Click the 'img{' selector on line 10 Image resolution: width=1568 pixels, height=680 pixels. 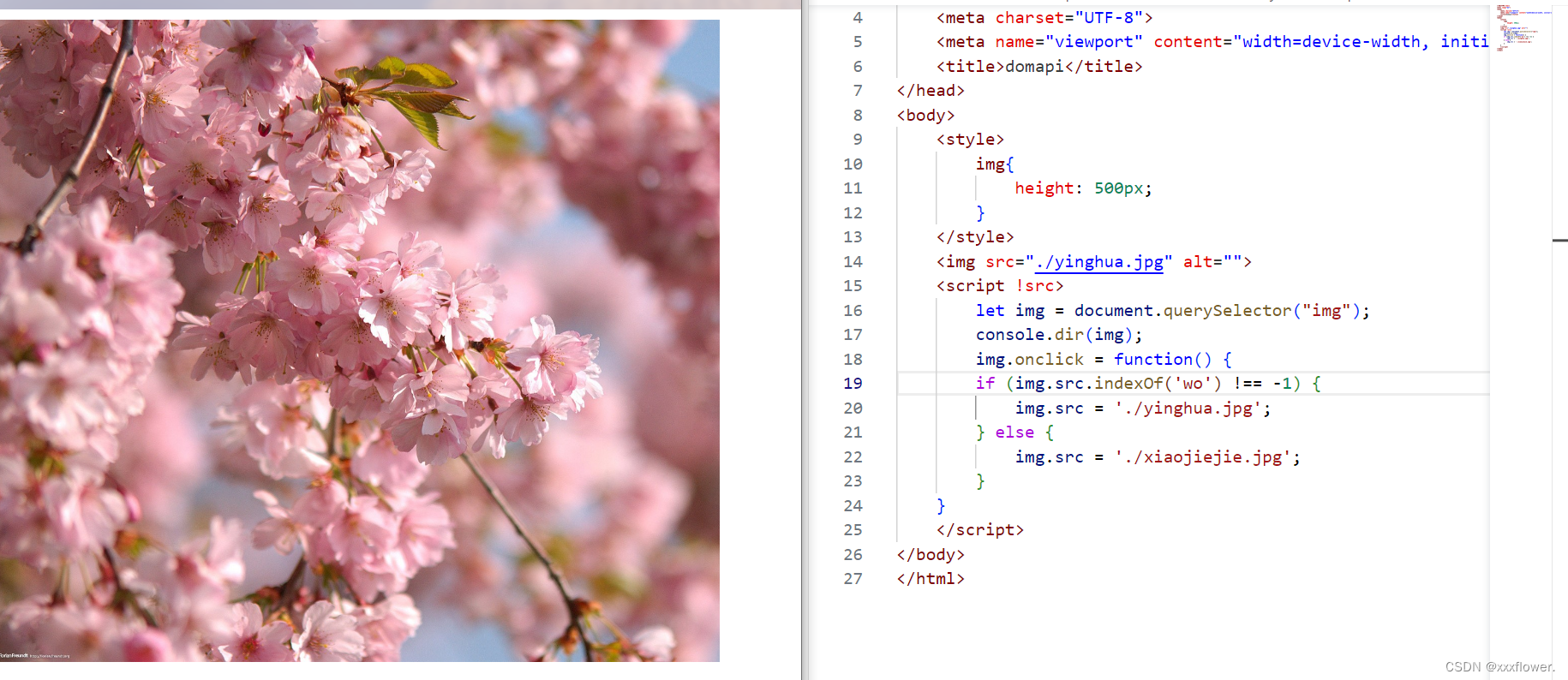pyautogui.click(x=995, y=164)
